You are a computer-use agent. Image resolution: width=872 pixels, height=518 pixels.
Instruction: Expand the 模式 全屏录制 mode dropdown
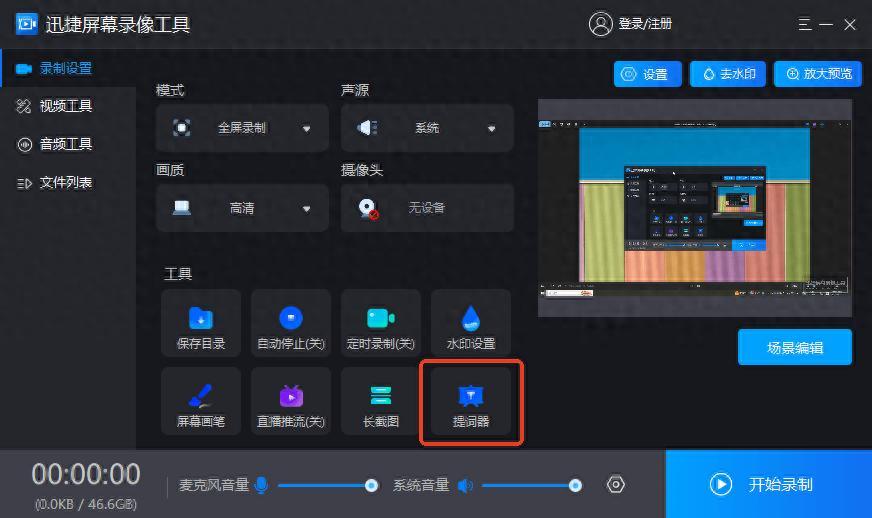[x=242, y=128]
